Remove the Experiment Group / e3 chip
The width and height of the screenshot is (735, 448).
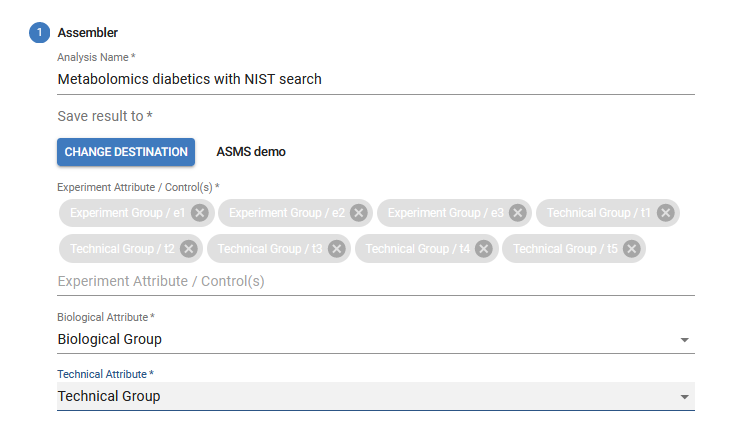point(518,213)
